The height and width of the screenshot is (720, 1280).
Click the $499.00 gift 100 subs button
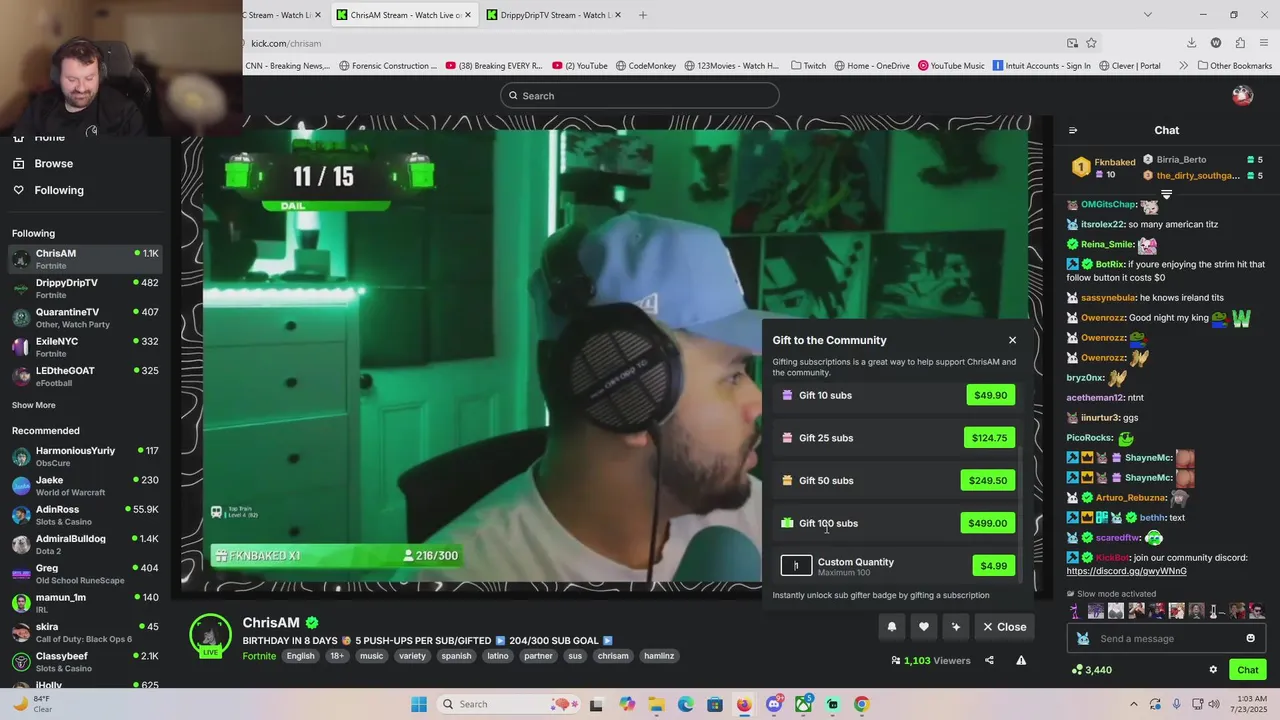988,523
